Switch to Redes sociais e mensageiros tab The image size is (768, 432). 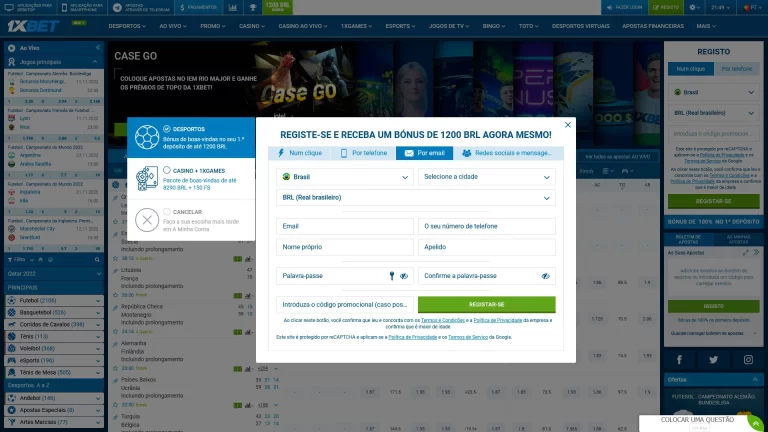[508, 153]
